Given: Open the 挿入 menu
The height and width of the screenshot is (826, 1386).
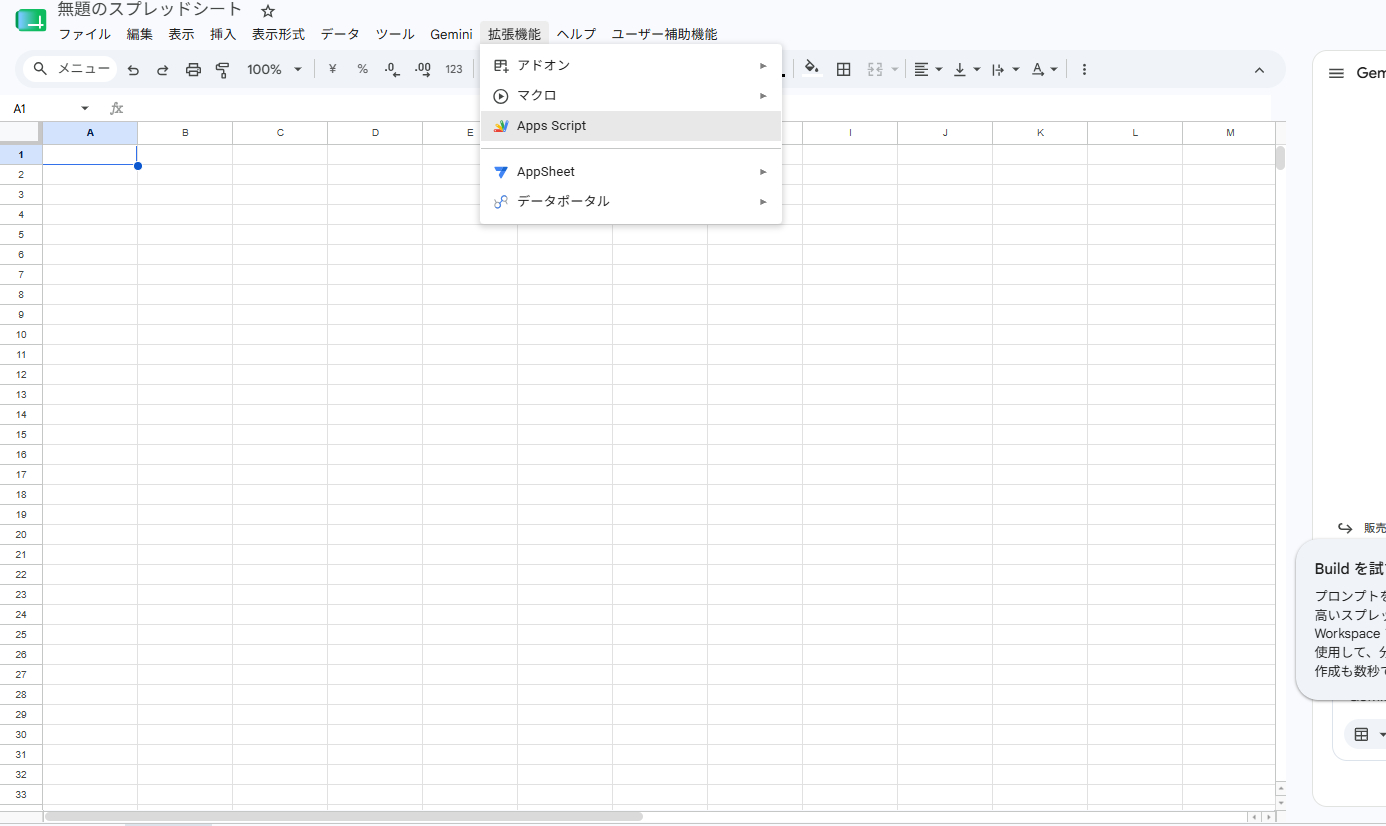Looking at the screenshot, I should coord(223,34).
